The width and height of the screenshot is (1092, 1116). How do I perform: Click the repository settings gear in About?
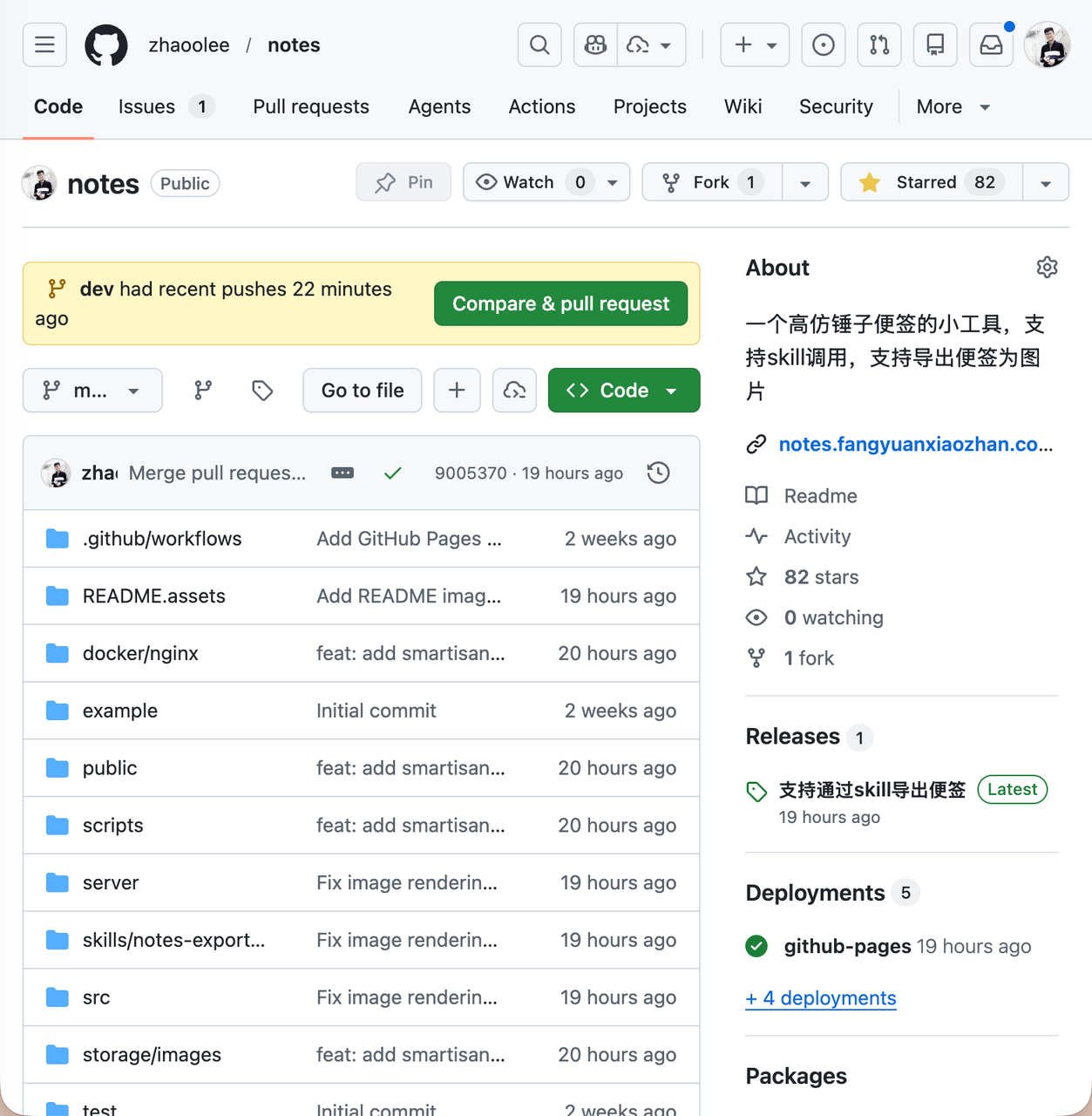1047,268
